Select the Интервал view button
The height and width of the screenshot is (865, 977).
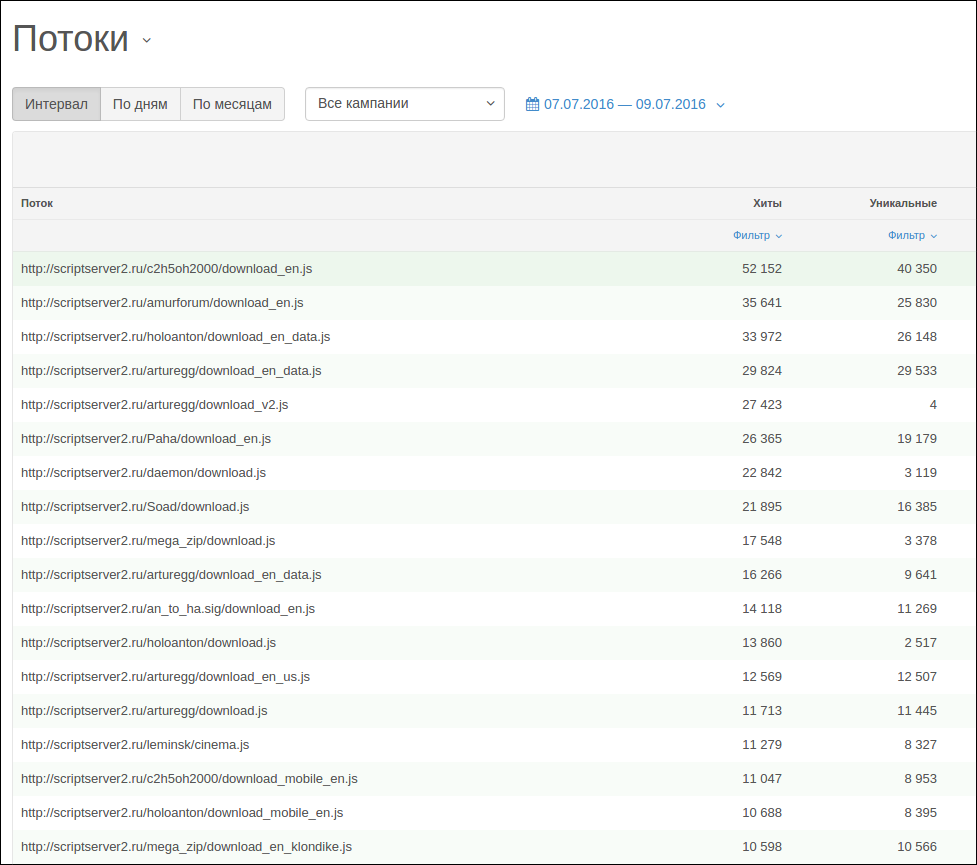[x=56, y=104]
